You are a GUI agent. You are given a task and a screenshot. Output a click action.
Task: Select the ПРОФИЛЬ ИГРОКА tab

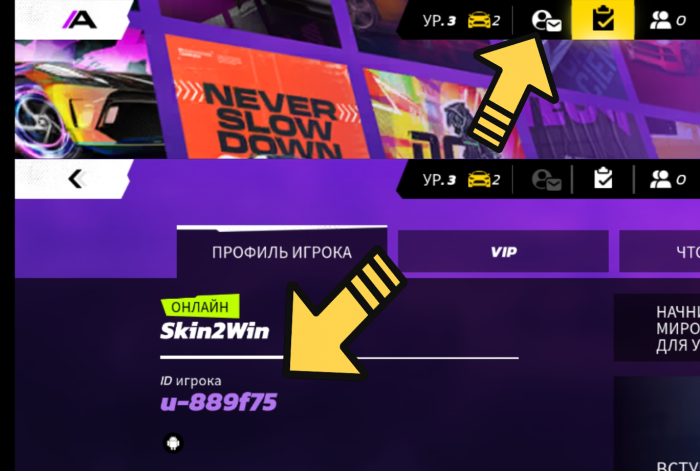pos(282,252)
